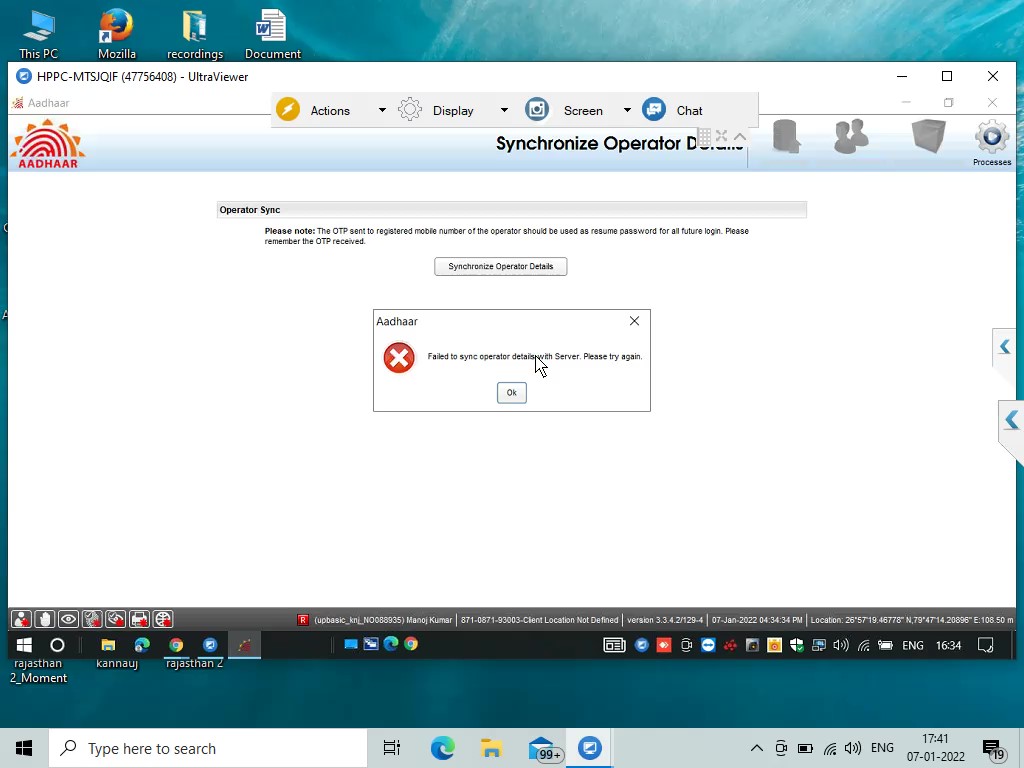
Task: Open the UltraViewer Chat panel
Action: (x=690, y=110)
